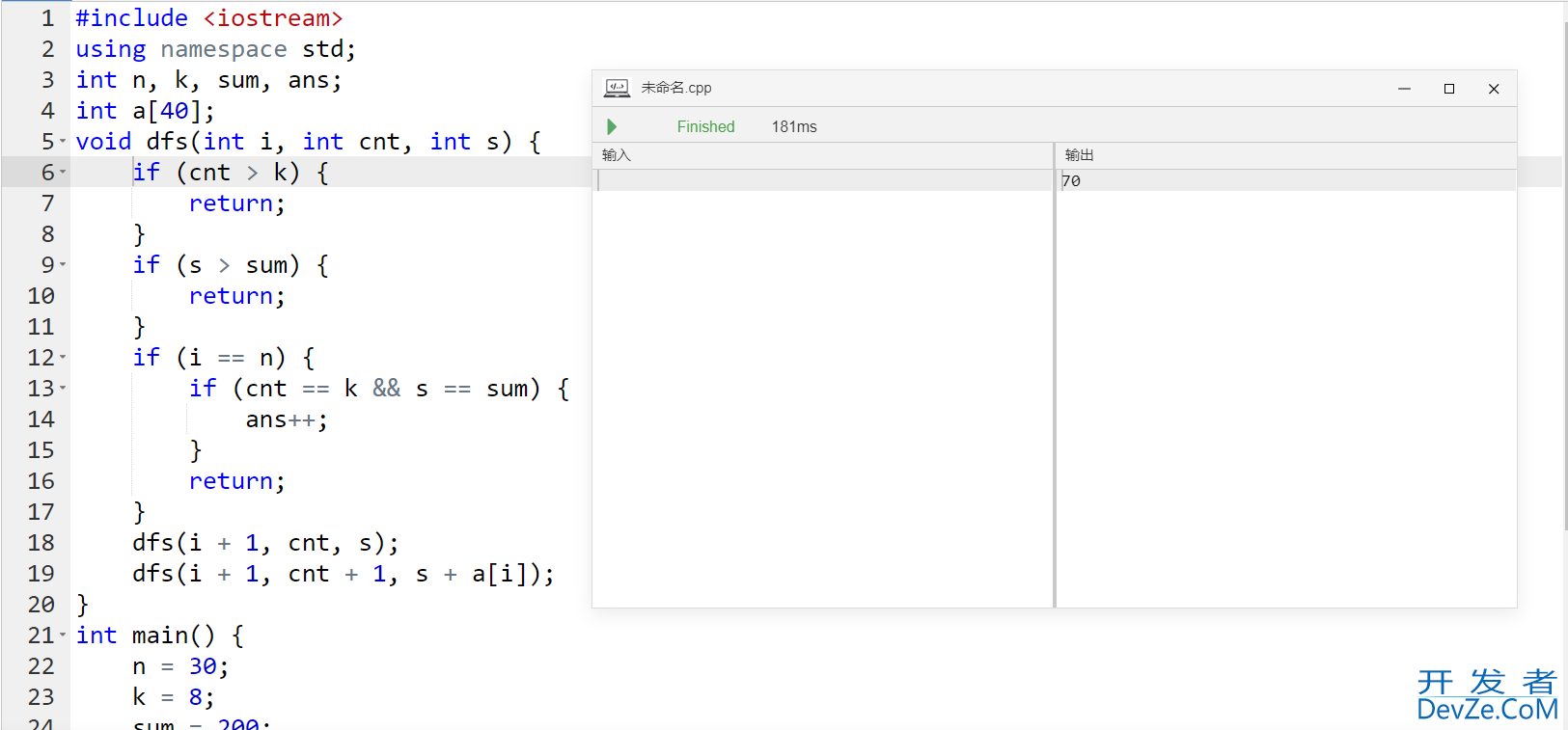Collapse the fold arrow at line 12

pyautogui.click(x=63, y=357)
